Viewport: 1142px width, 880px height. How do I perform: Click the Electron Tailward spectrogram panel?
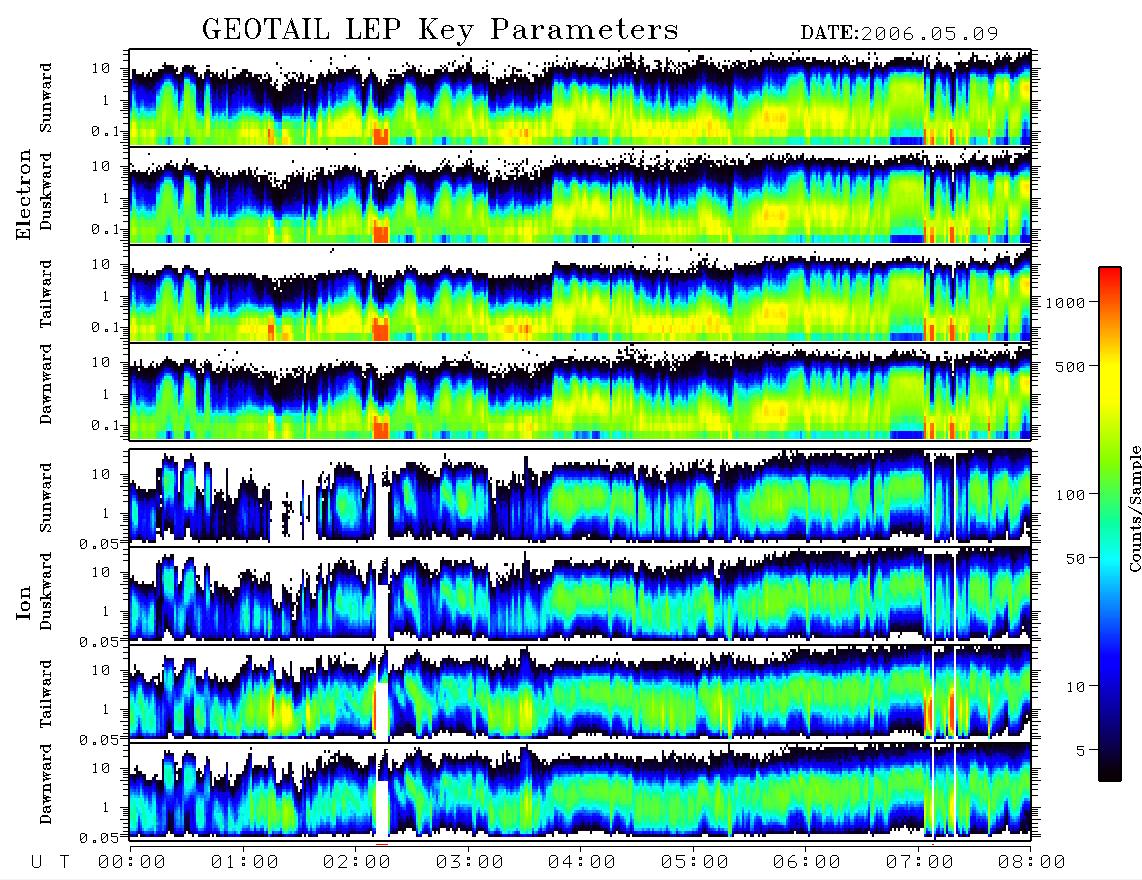click(580, 294)
